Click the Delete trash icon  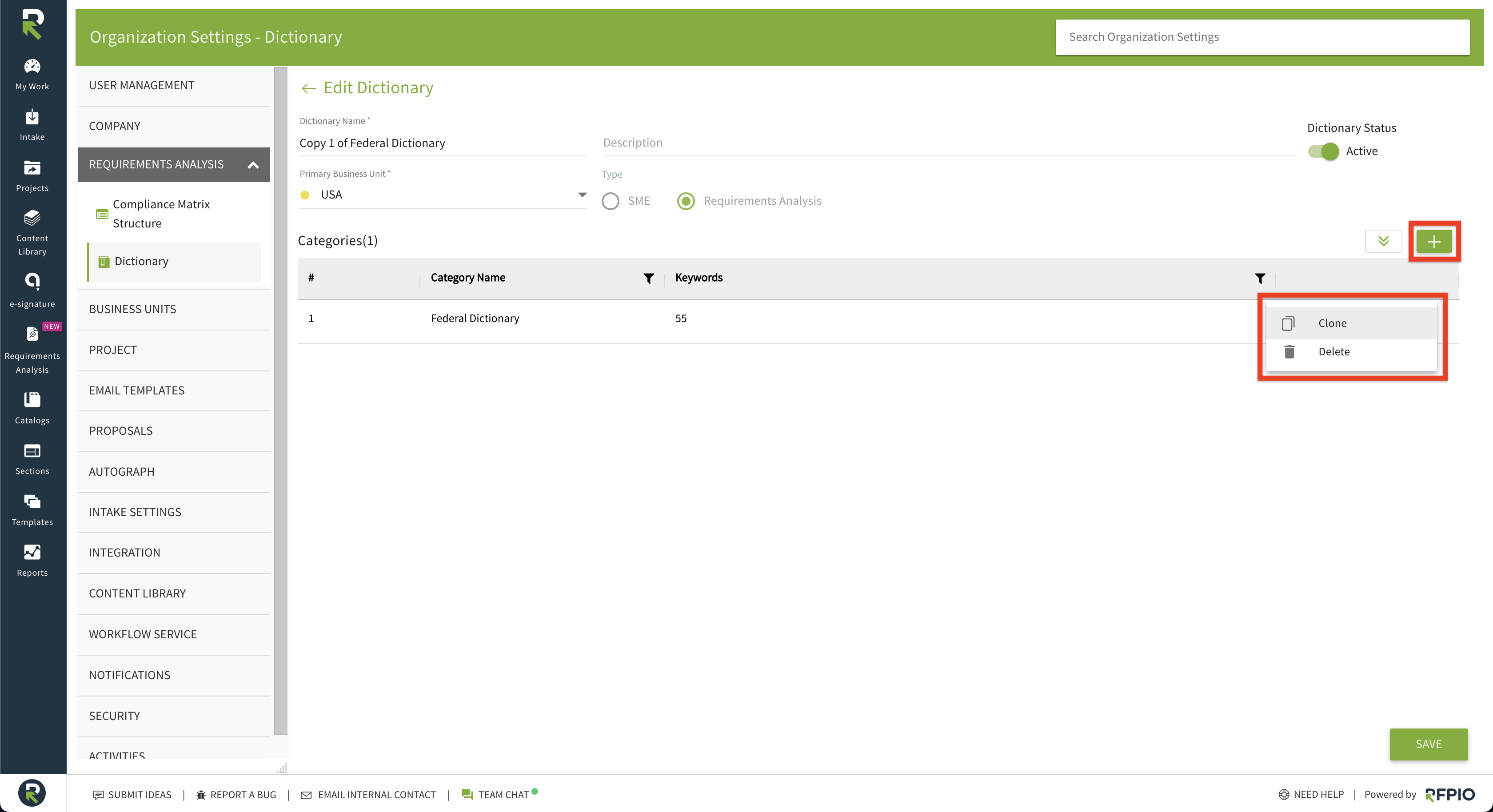[1289, 352]
